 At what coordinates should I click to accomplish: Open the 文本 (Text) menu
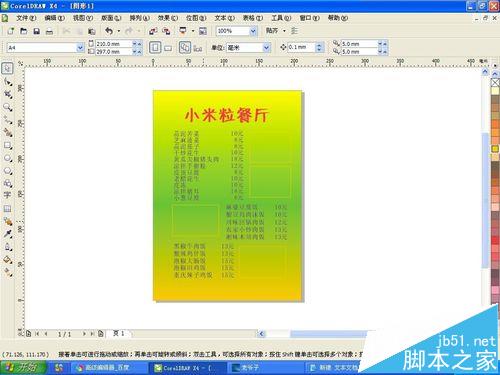tap(225, 18)
